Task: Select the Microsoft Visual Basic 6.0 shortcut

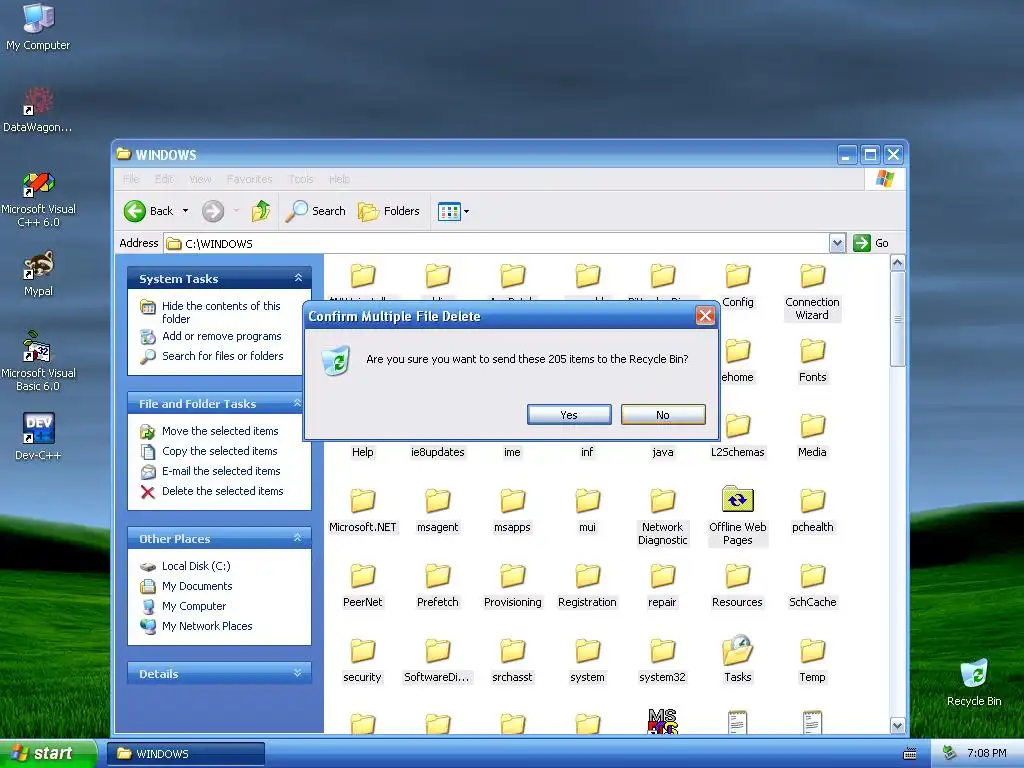Action: tap(38, 361)
